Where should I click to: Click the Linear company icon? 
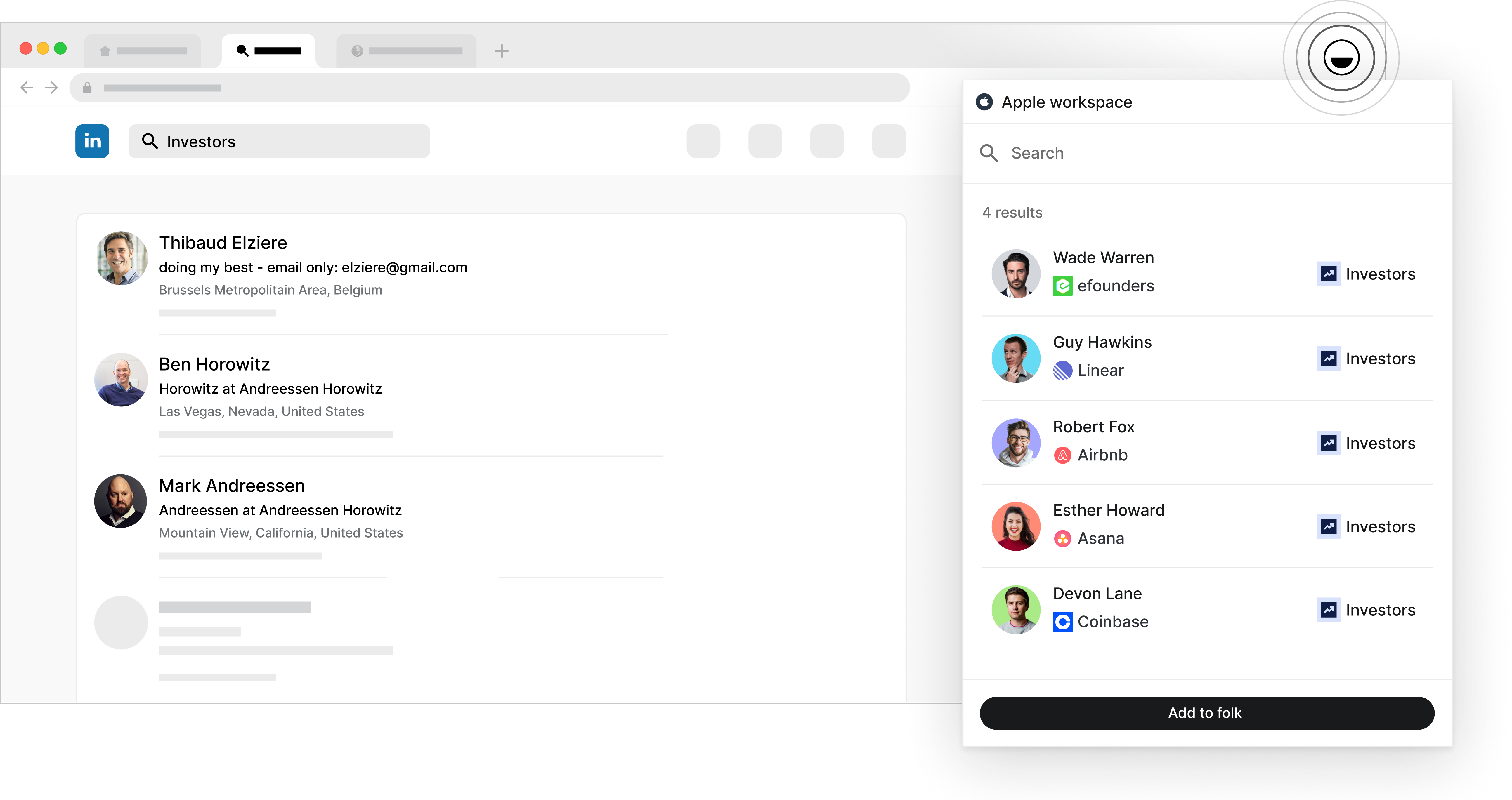[1062, 371]
